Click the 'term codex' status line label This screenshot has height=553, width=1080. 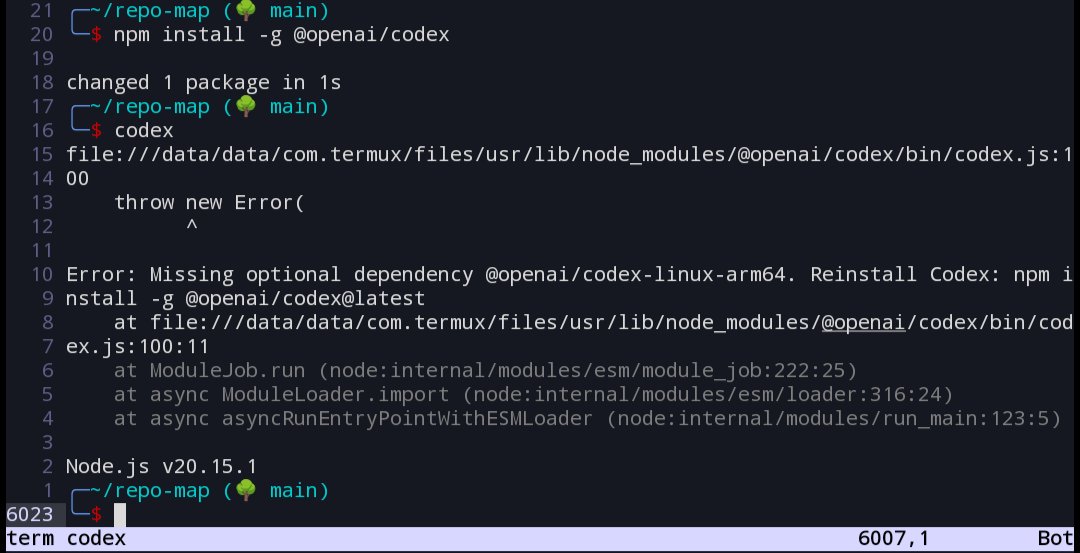point(66,539)
